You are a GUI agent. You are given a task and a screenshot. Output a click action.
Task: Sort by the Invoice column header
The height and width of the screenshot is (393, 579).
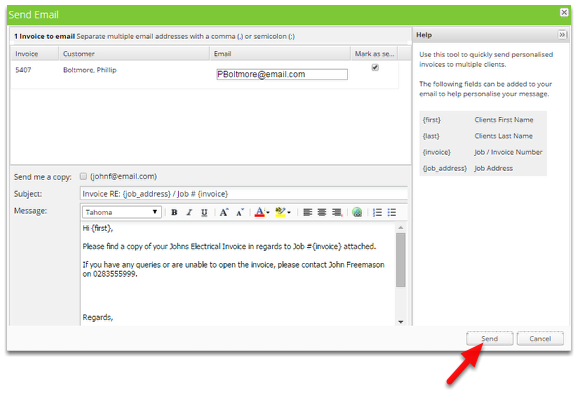pos(35,54)
